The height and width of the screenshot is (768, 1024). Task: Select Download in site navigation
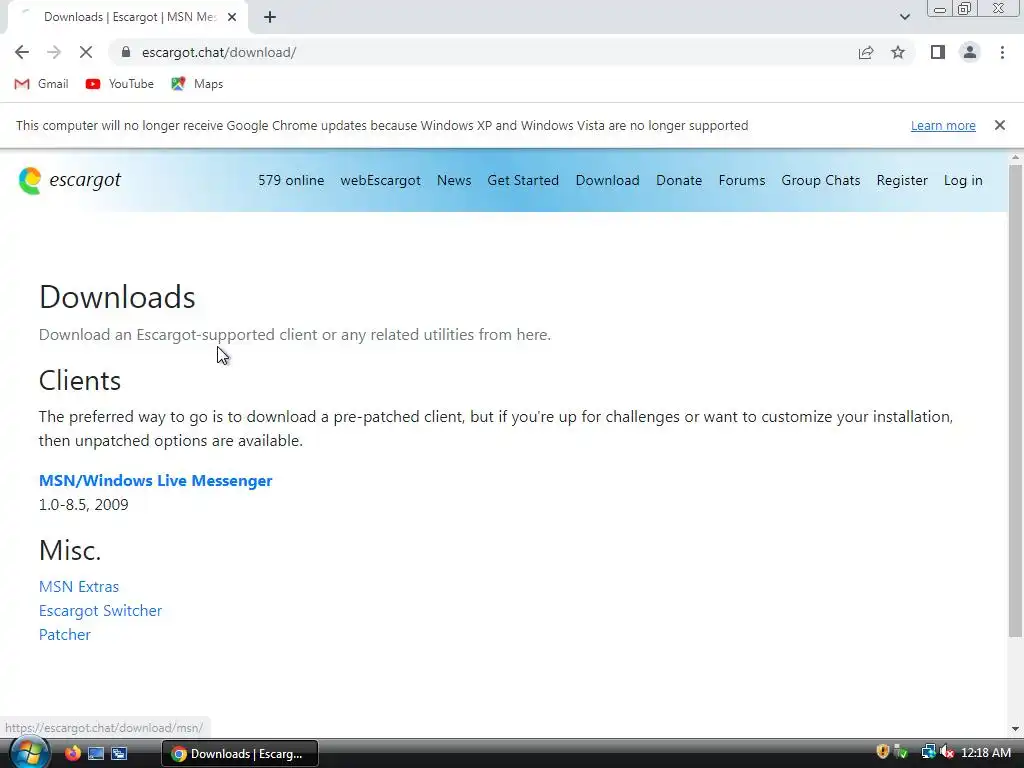coord(607,180)
